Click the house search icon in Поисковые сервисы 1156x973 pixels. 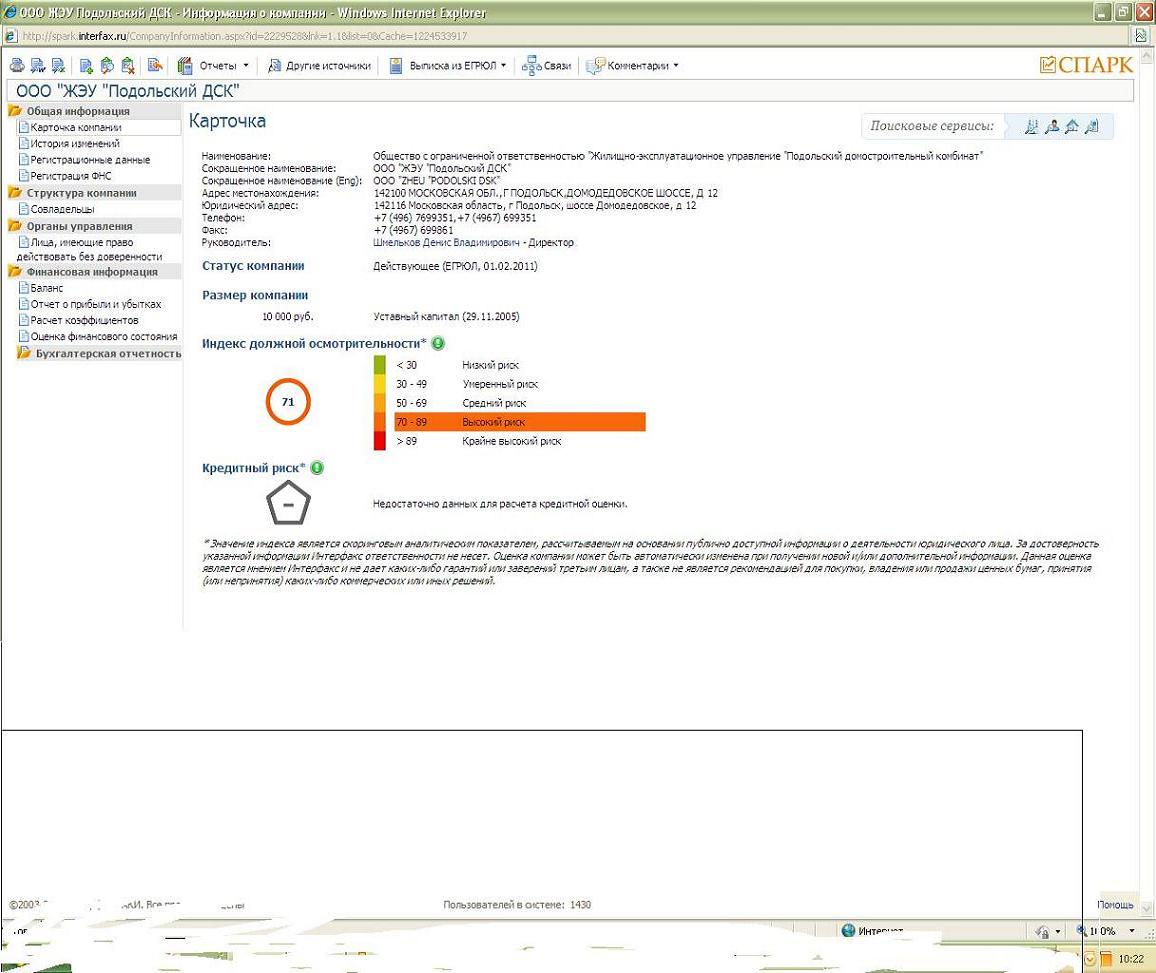coord(1071,126)
